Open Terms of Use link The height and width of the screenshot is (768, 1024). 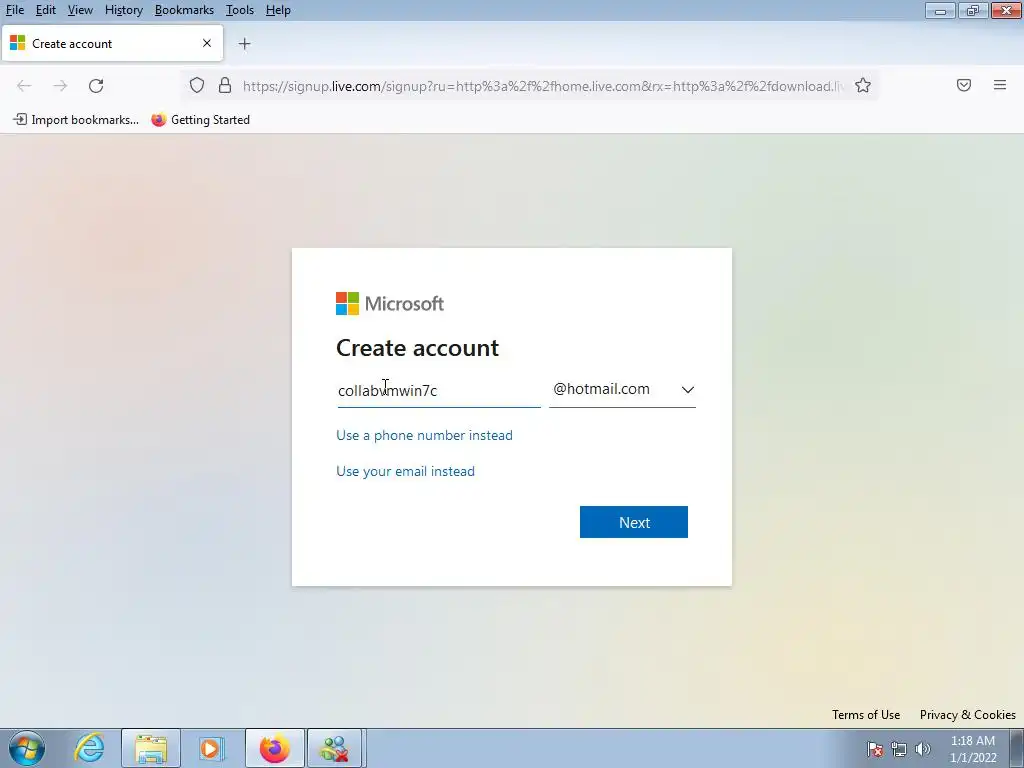866,714
